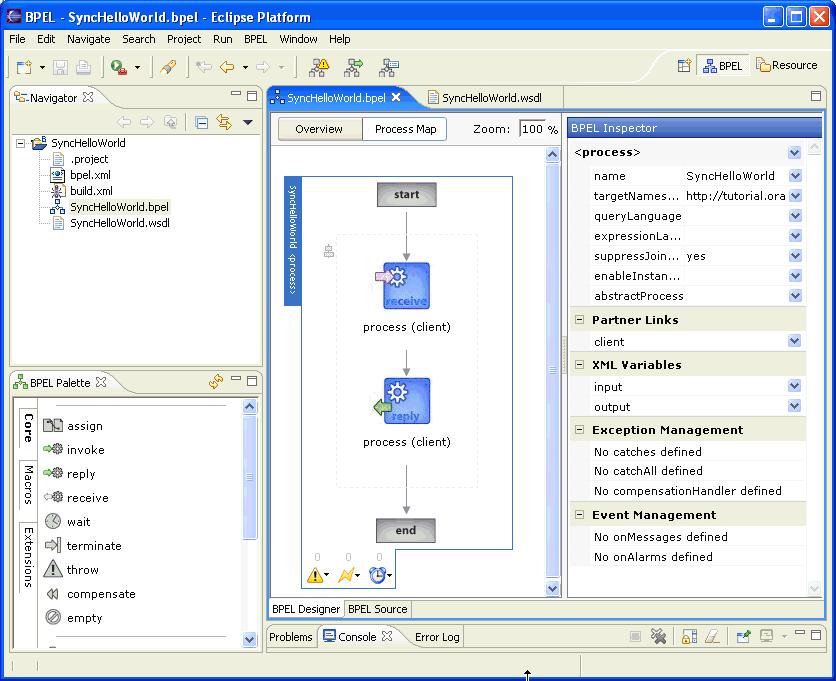This screenshot has height=681, width=836.
Task: Click the start node in diagram
Action: [x=406, y=195]
